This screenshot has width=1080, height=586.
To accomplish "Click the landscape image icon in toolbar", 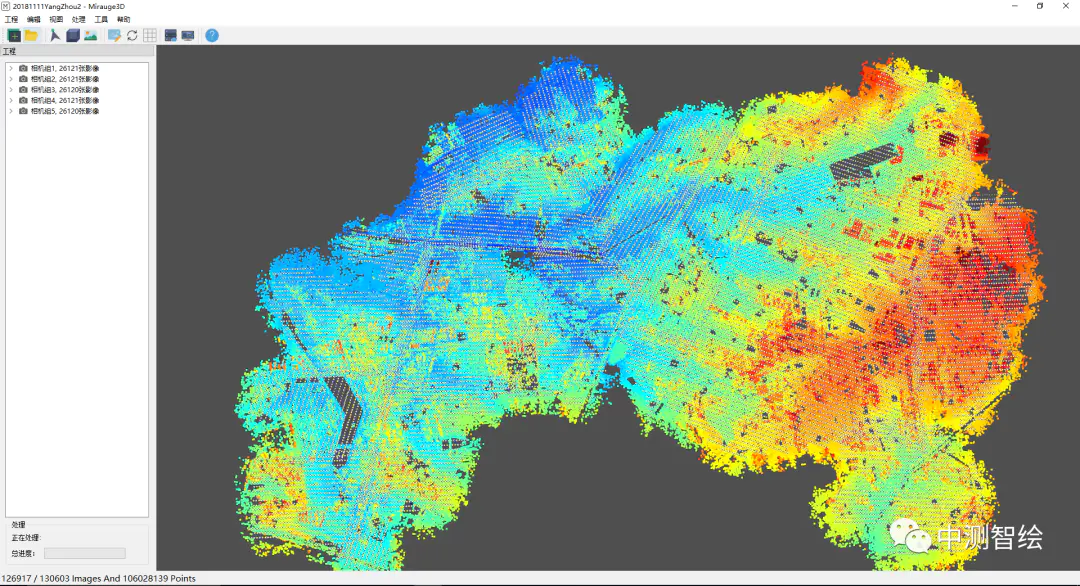I will tap(91, 35).
